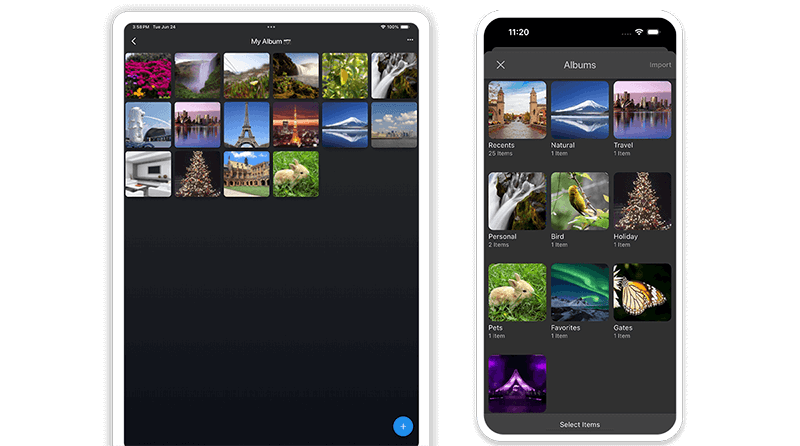Open the Recents album
Viewport: 800px width, 446px height.
(516, 110)
